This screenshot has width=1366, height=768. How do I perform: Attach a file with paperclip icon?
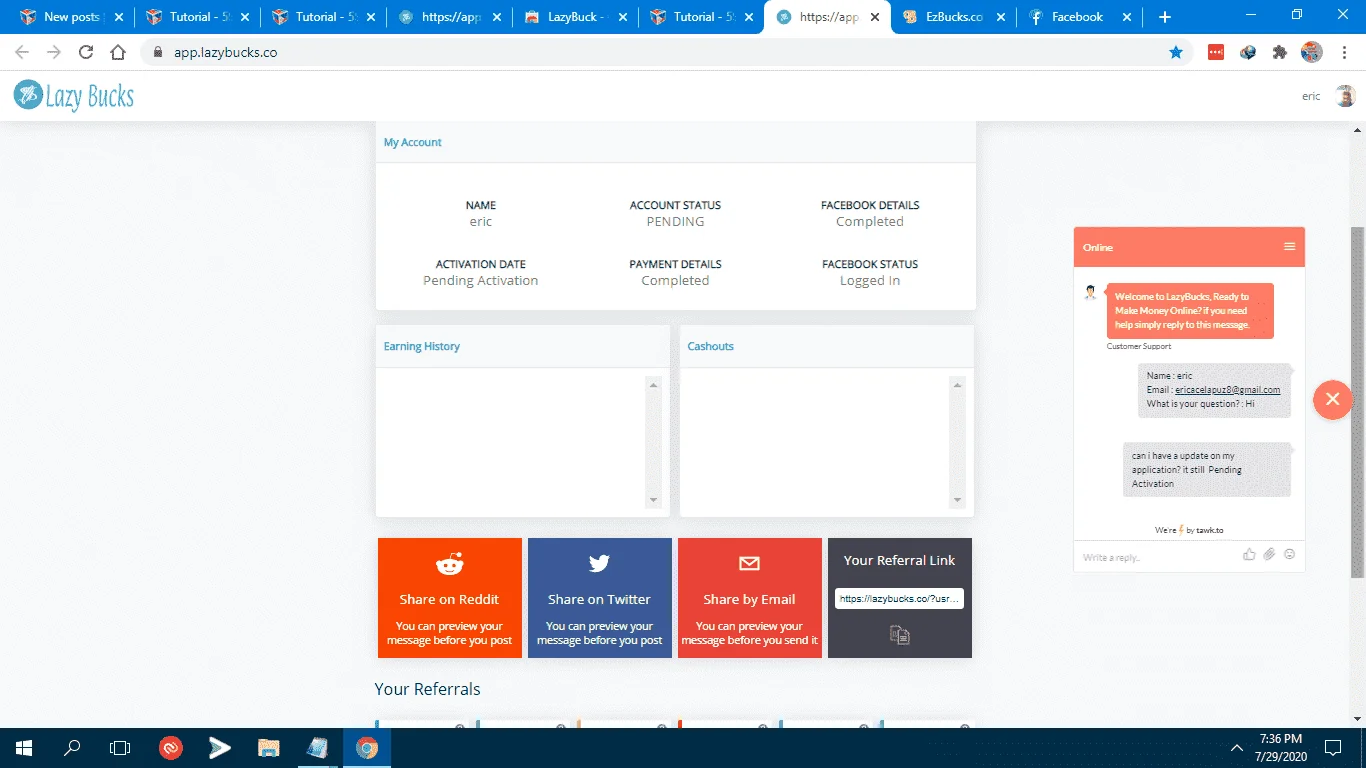tap(1269, 554)
